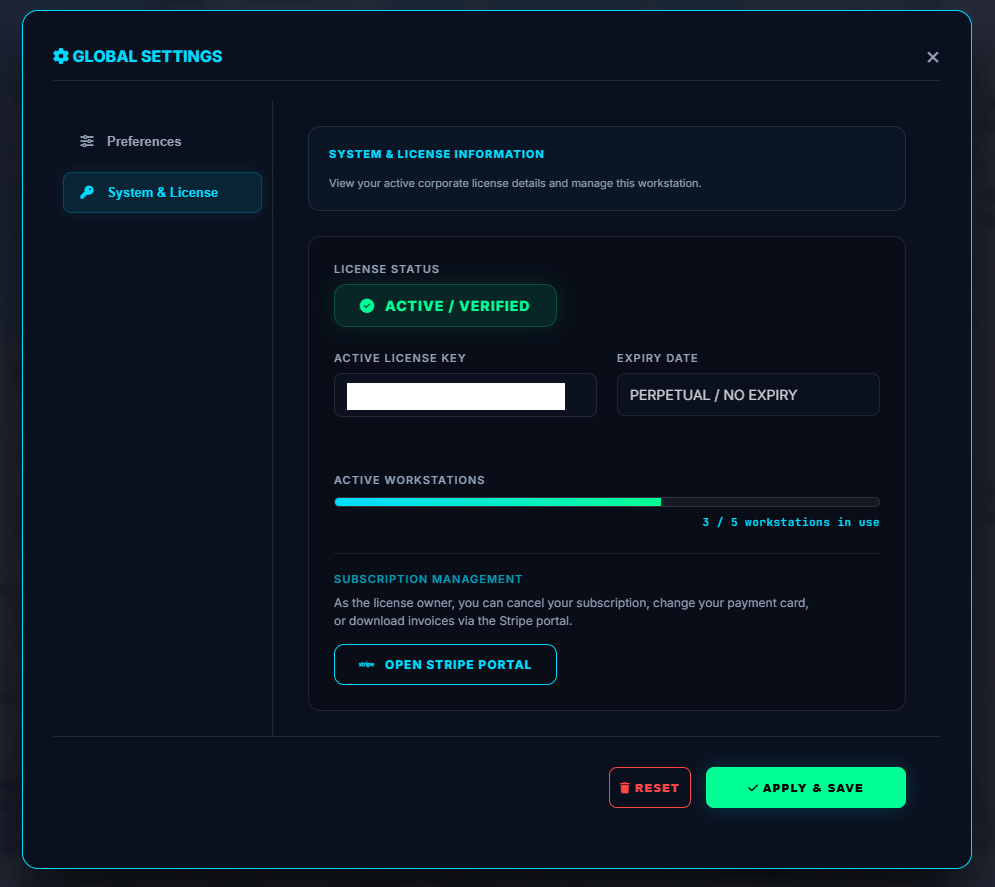995x887 pixels.
Task: Click the 3 / 5 workstations in use text
Action: coord(791,521)
